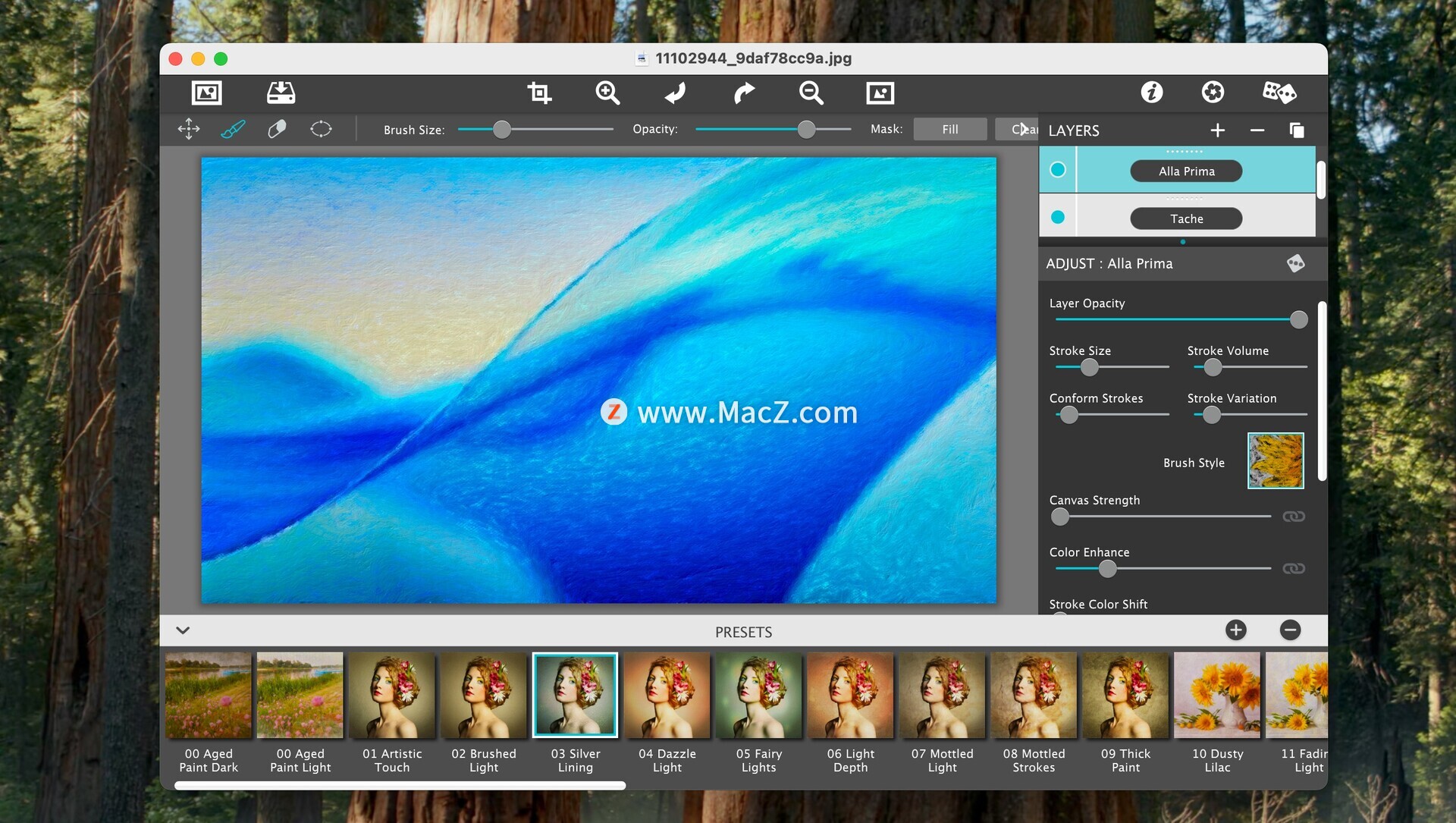Adjust the Brush Size slider

point(535,130)
